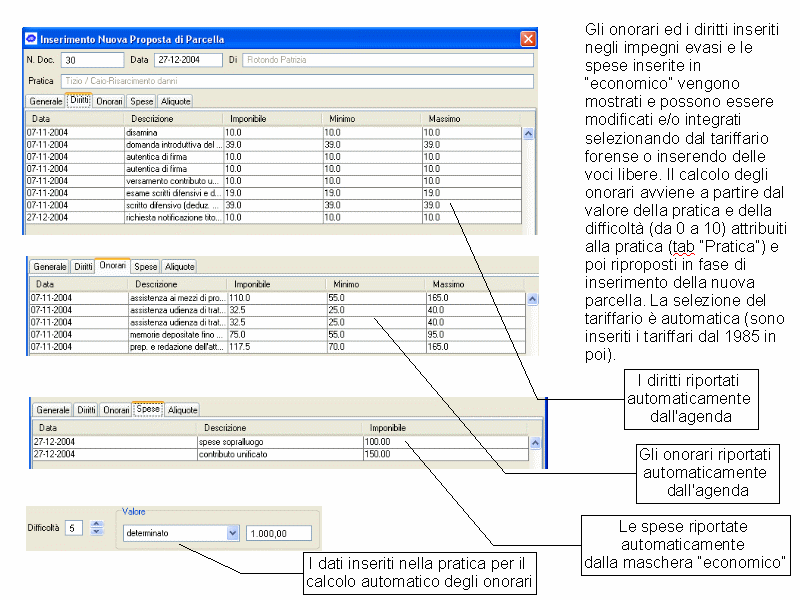Select the 'memorie depositate fino' row

click(278, 335)
